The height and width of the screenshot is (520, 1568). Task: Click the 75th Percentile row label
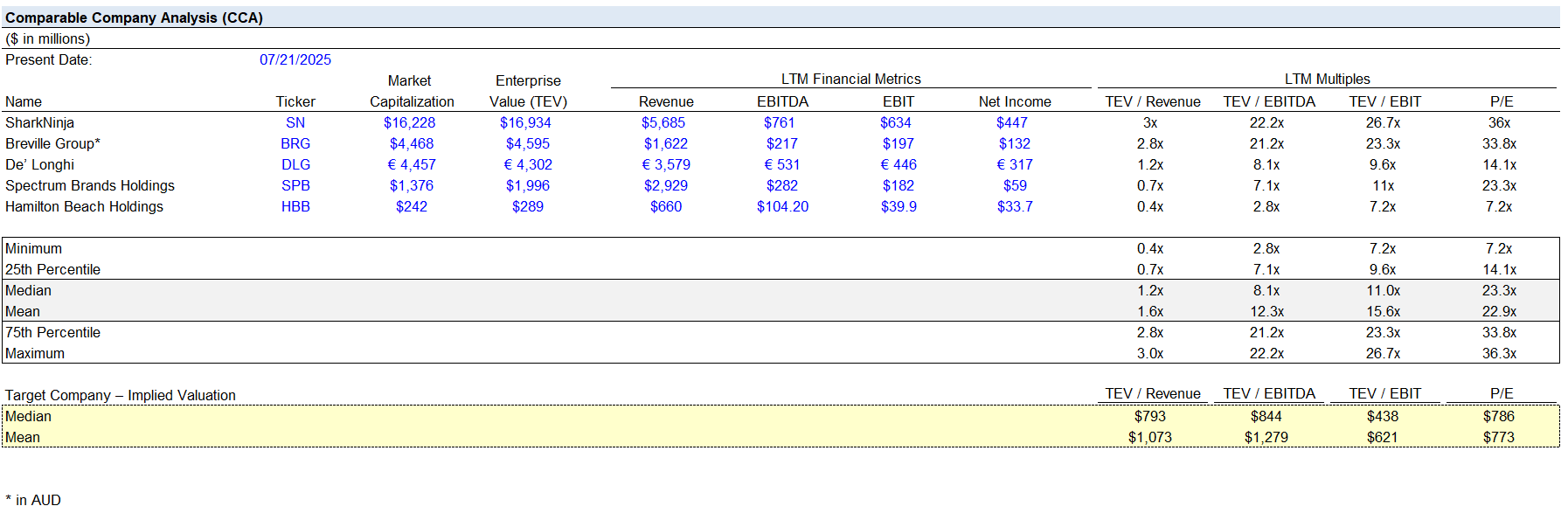52,332
